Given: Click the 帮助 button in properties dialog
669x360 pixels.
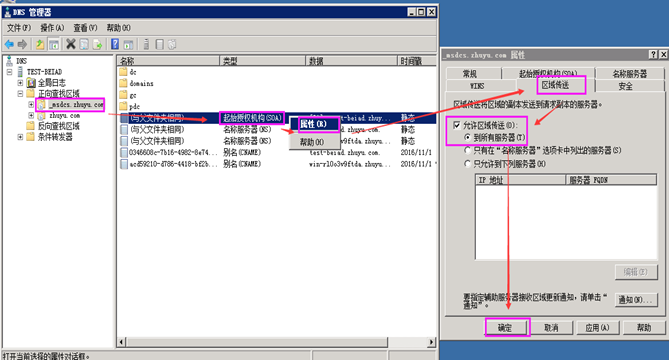Looking at the screenshot, I should pos(644,328).
